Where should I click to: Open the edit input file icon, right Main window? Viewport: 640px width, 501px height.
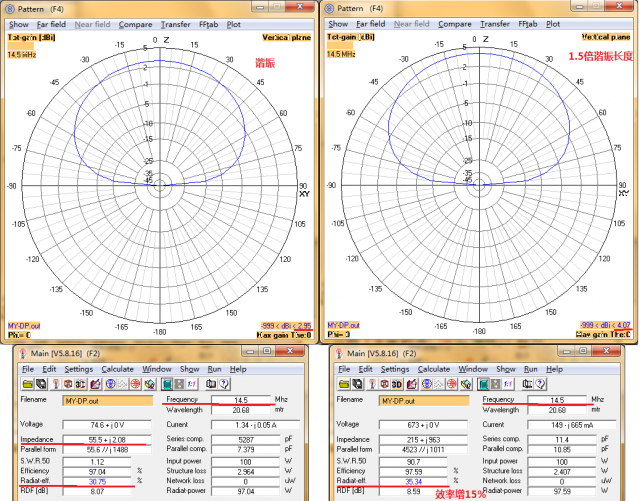click(x=412, y=384)
